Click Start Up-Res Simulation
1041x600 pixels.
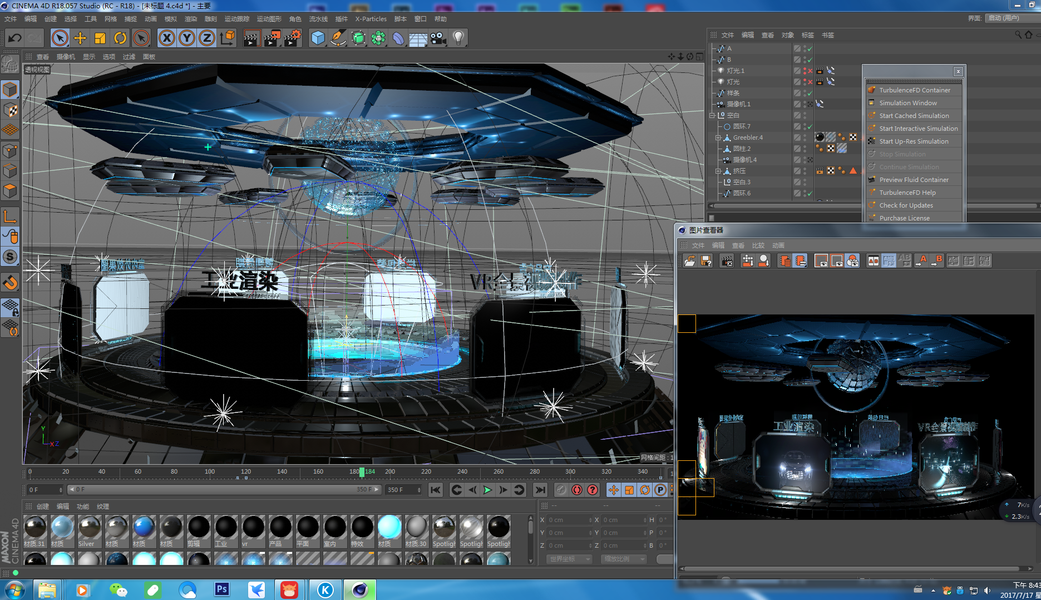click(x=914, y=141)
